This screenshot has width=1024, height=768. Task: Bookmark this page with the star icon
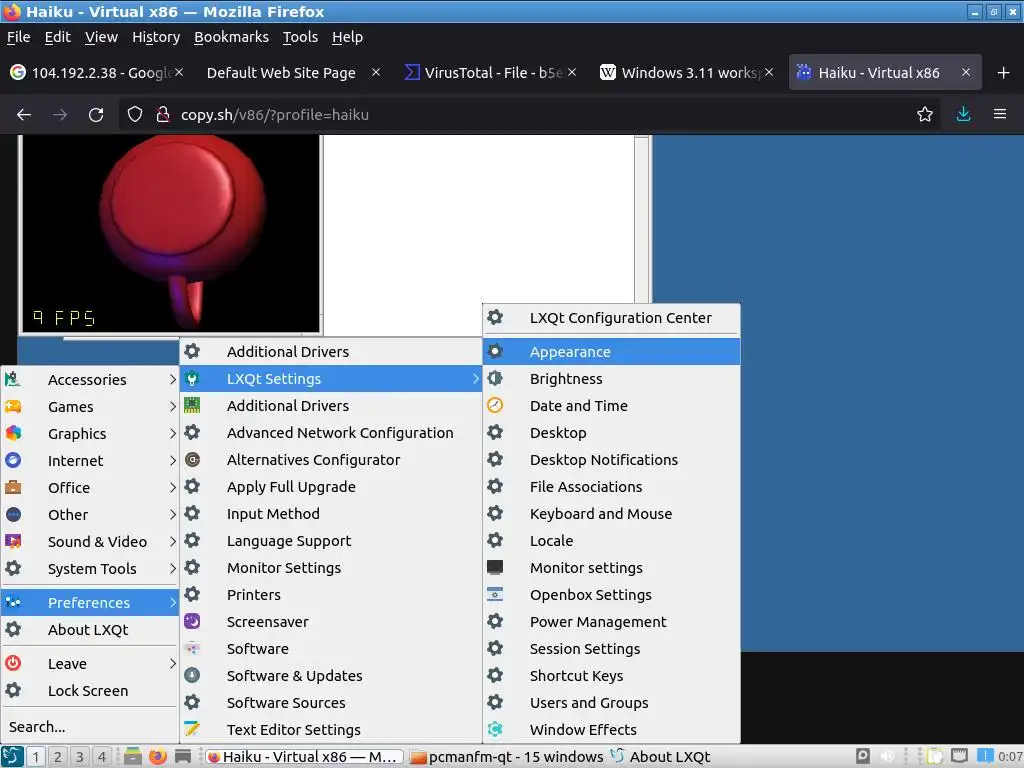pyautogui.click(x=925, y=114)
